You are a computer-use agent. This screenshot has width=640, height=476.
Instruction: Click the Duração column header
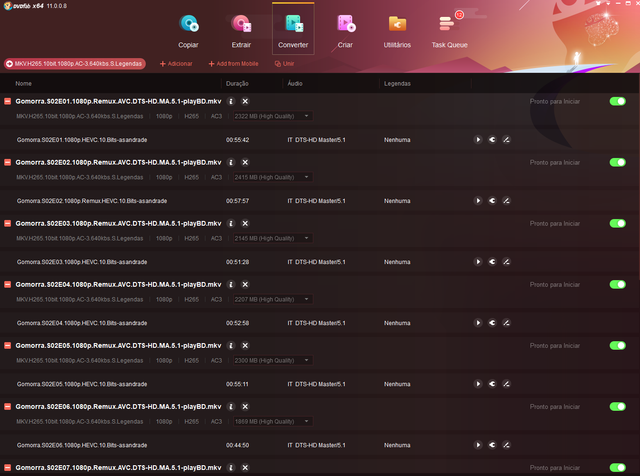coord(237,83)
